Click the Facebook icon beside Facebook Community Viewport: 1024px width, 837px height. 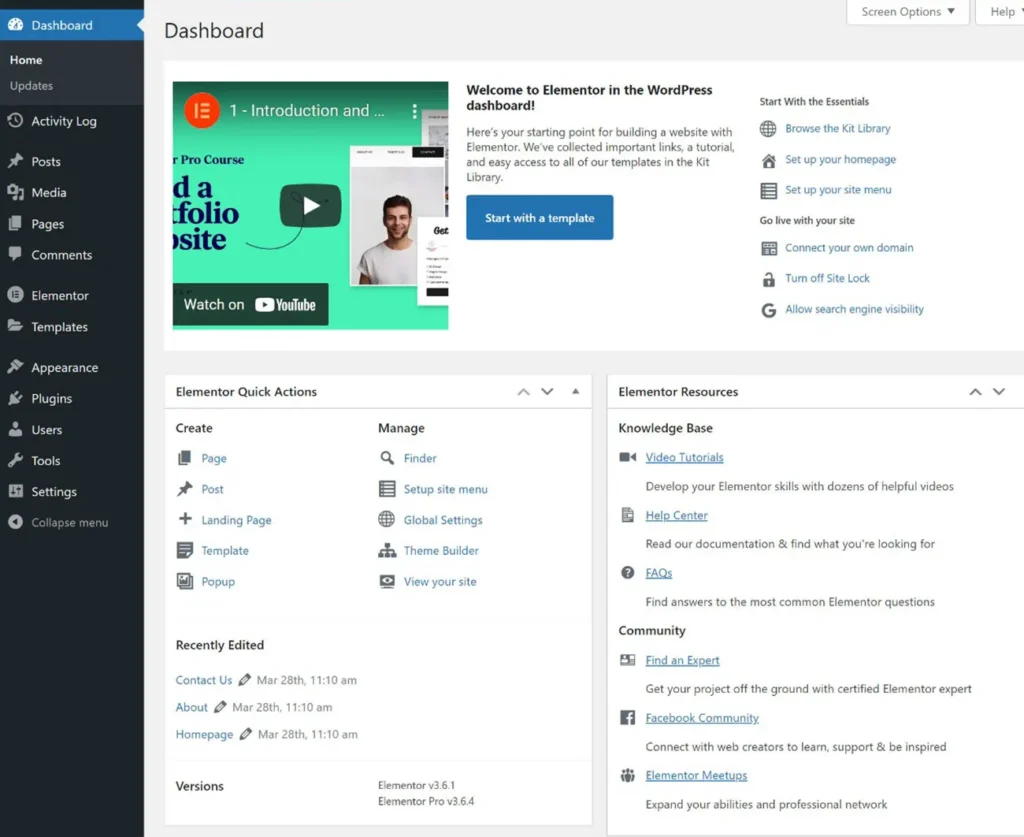tap(628, 718)
